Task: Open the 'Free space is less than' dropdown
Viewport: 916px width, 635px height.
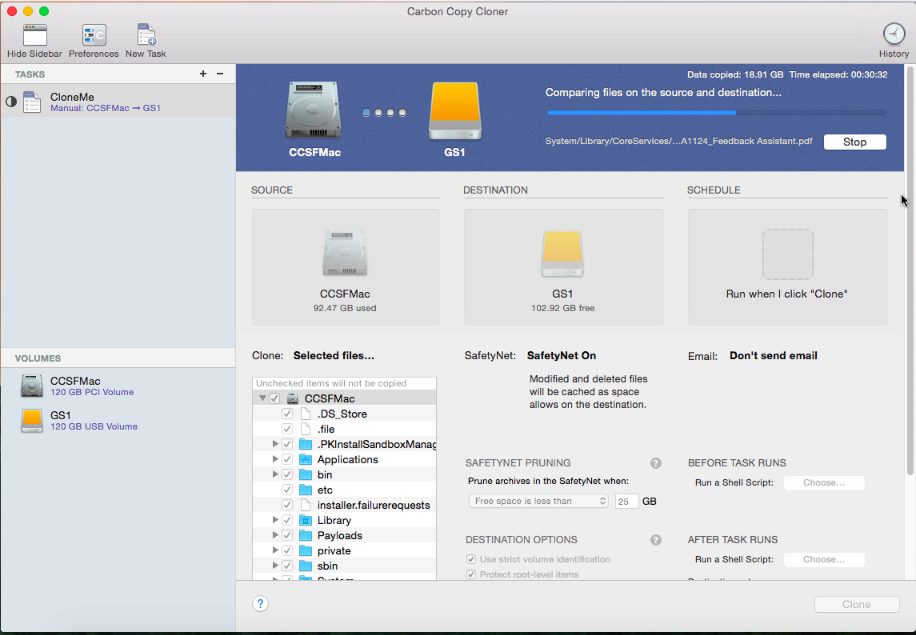Action: (539, 501)
